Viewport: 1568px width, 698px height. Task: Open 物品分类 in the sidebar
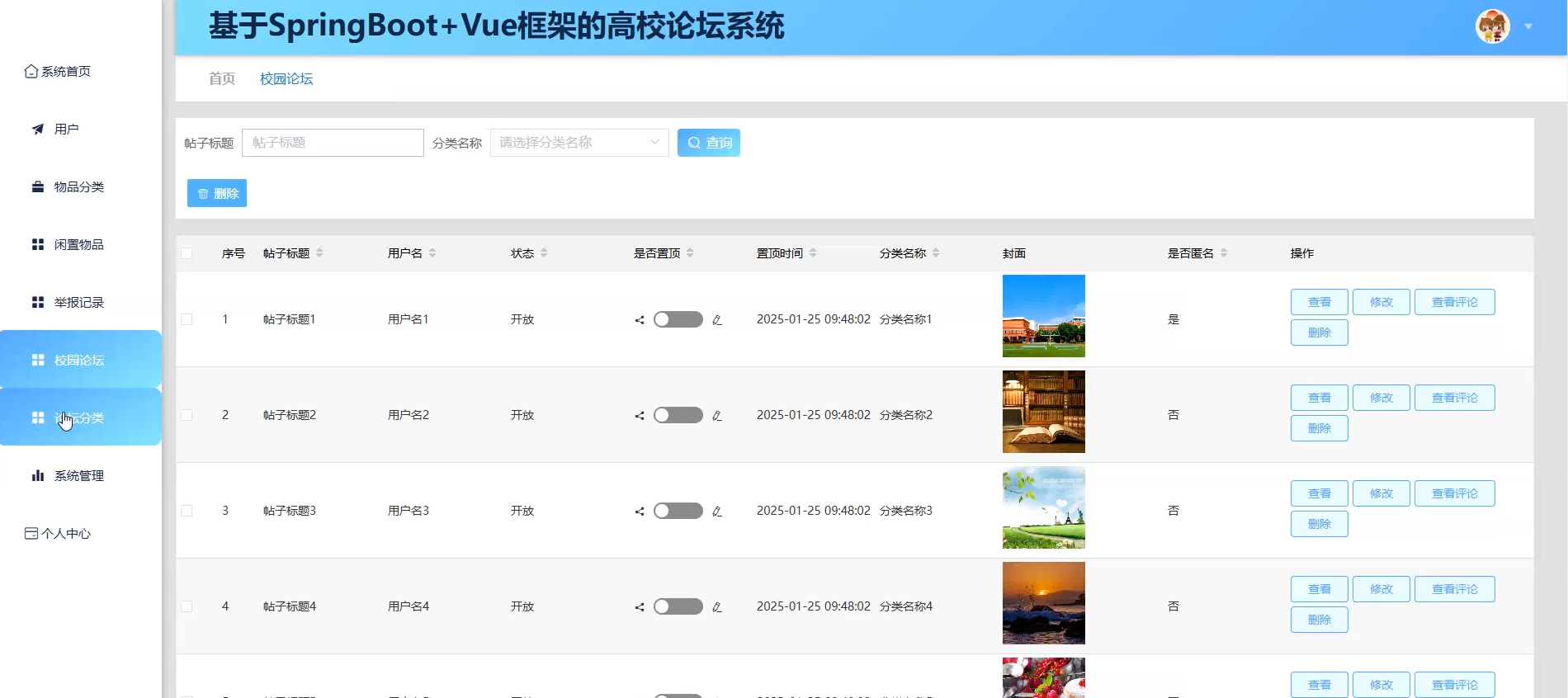point(81,187)
